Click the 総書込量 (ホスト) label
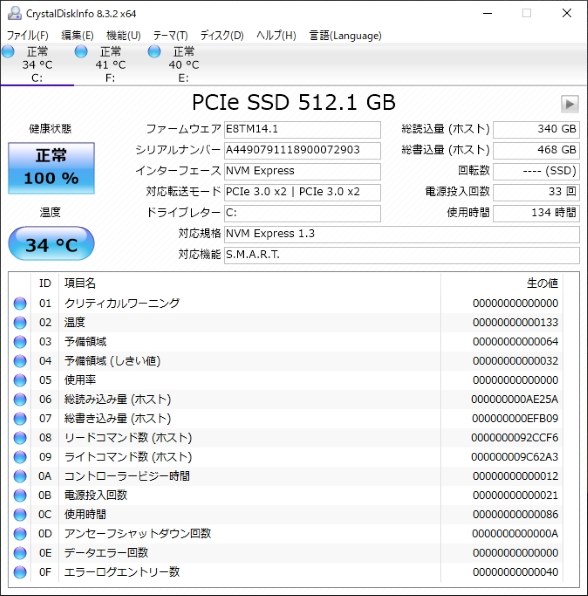588x596 pixels. 445,150
